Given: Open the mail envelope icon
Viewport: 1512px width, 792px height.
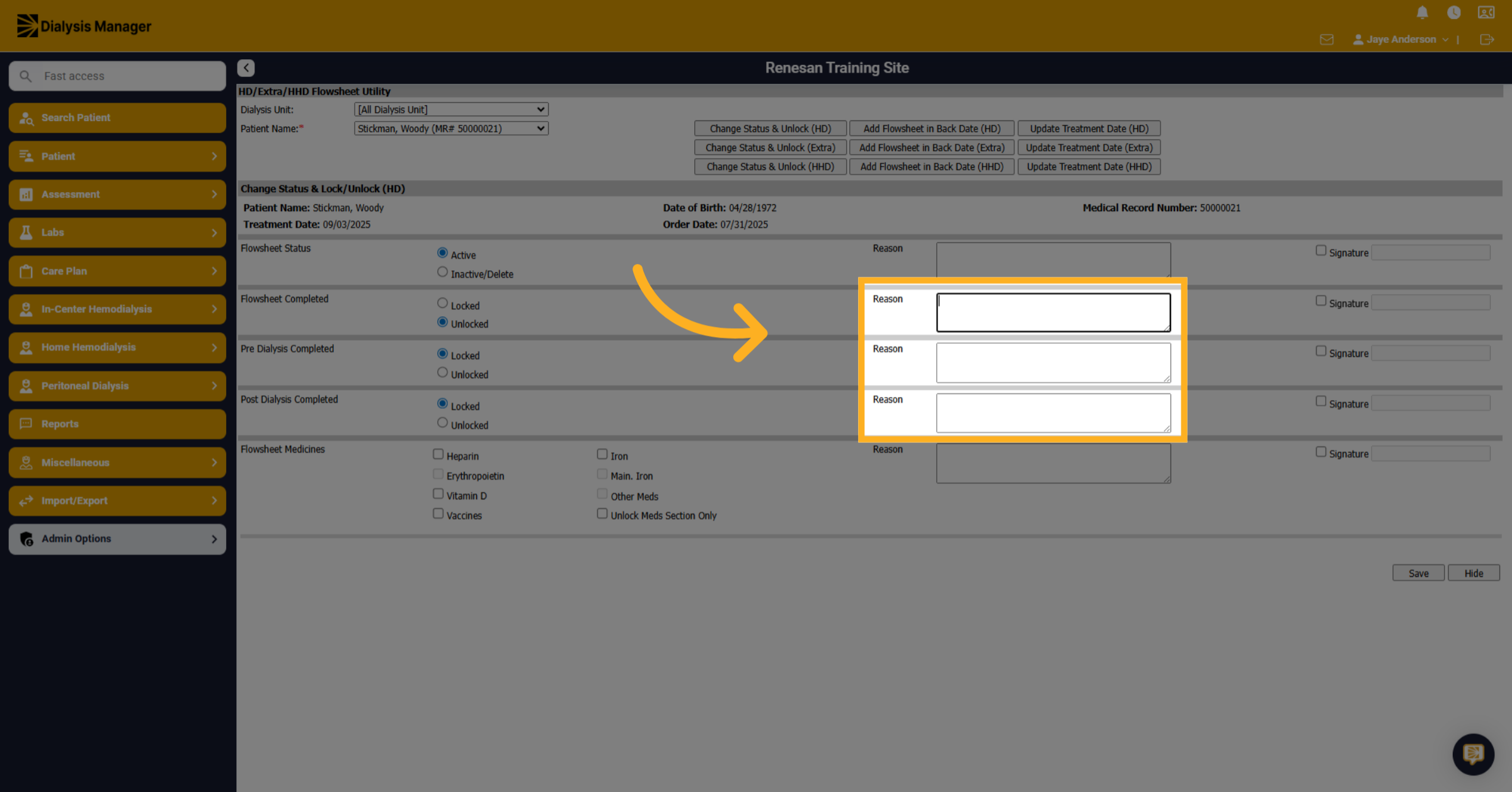Looking at the screenshot, I should 1327,40.
